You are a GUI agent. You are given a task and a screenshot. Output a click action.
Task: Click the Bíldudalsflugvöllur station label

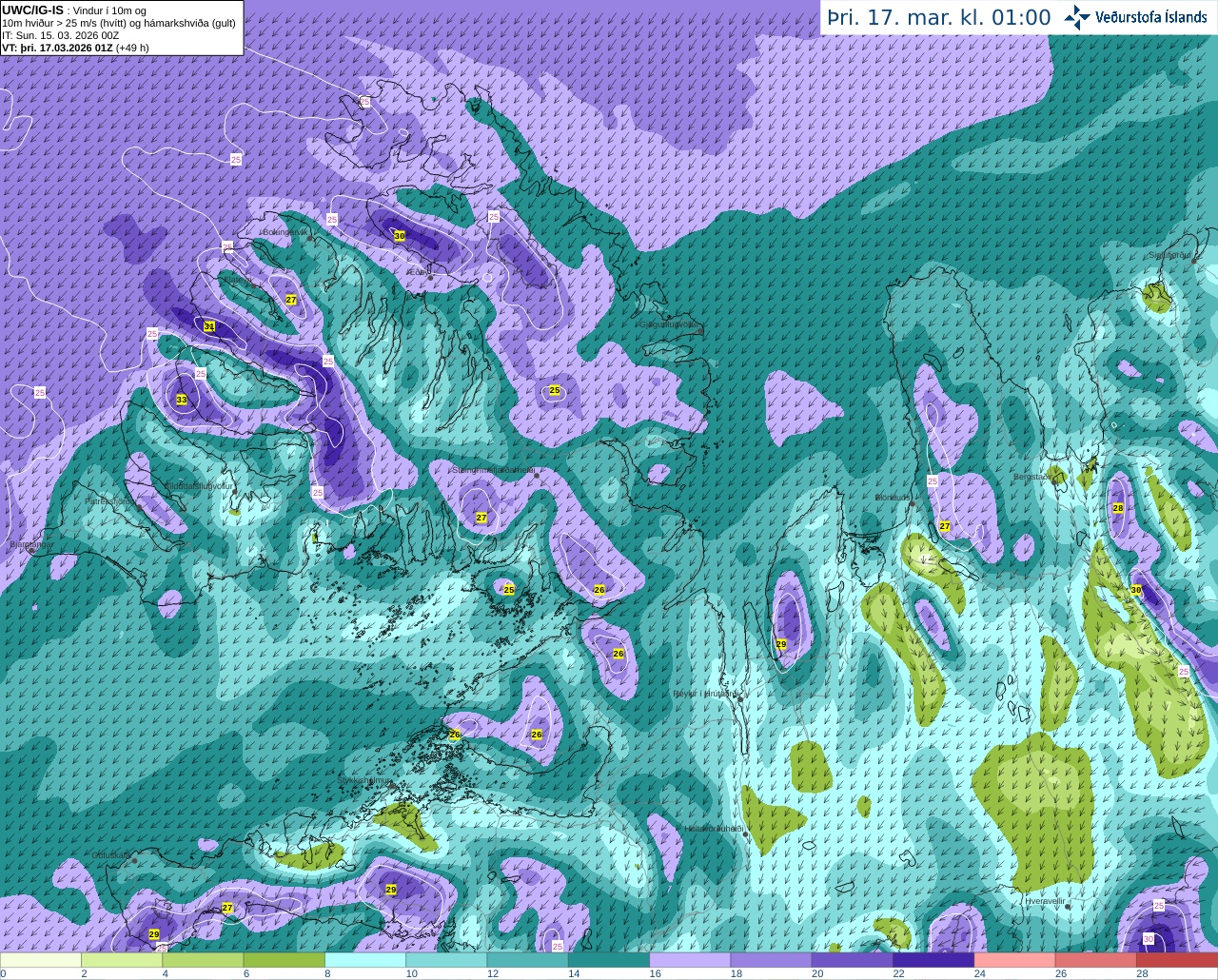199,485
